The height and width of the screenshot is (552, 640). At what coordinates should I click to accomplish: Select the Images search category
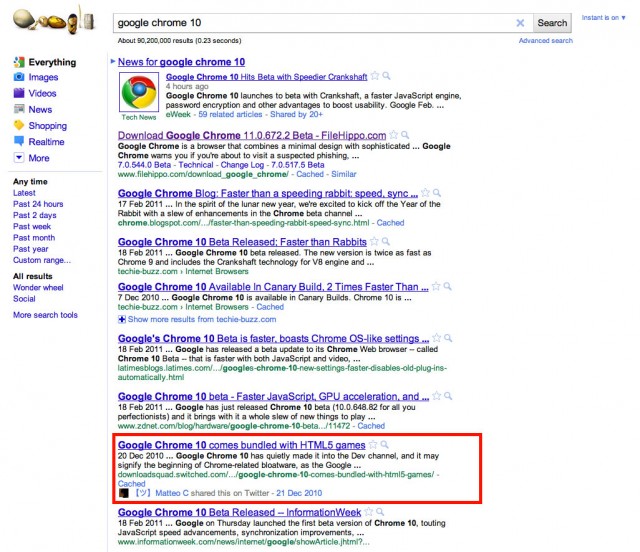click(43, 77)
